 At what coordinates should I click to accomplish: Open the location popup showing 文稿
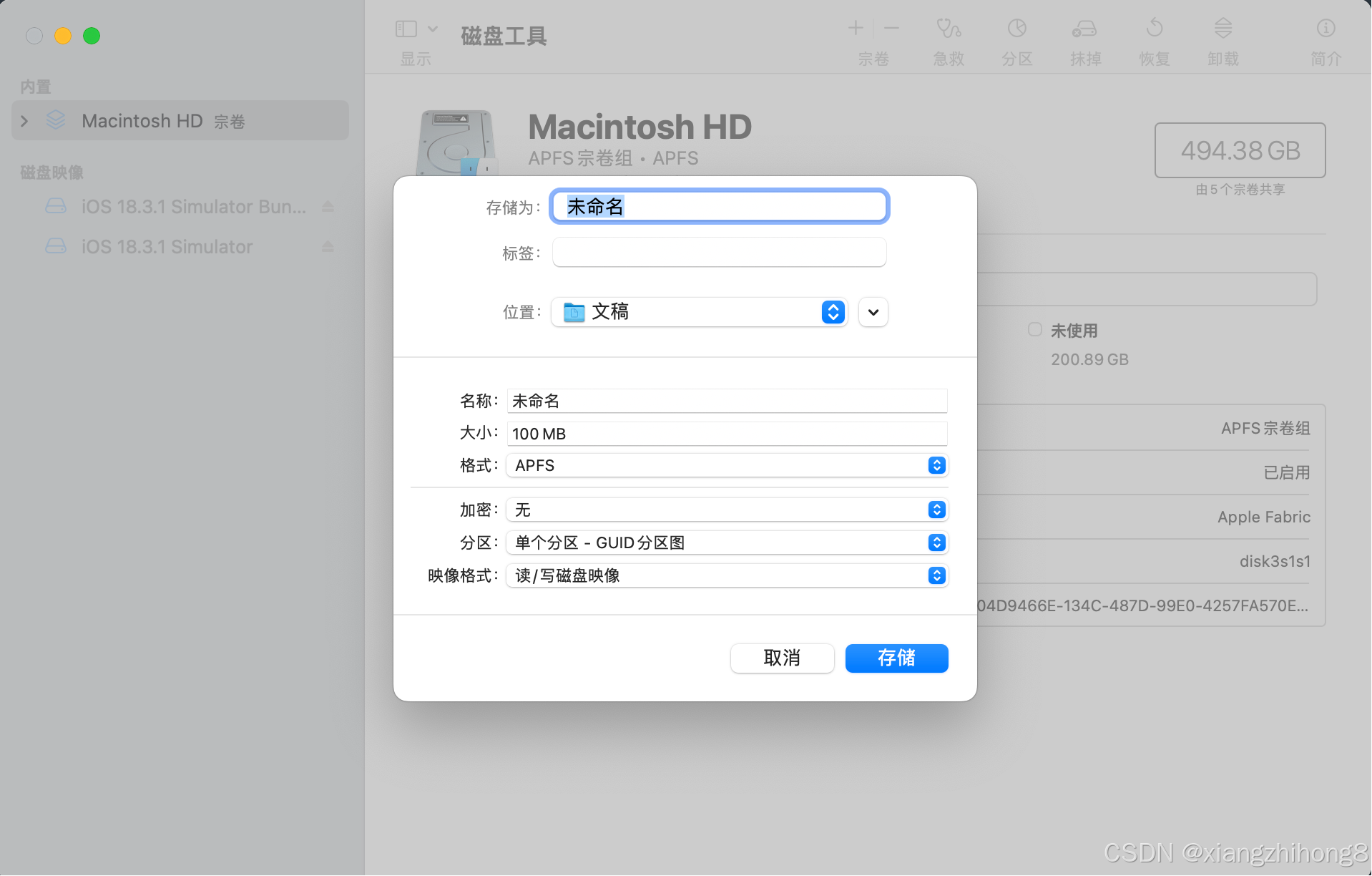click(700, 312)
